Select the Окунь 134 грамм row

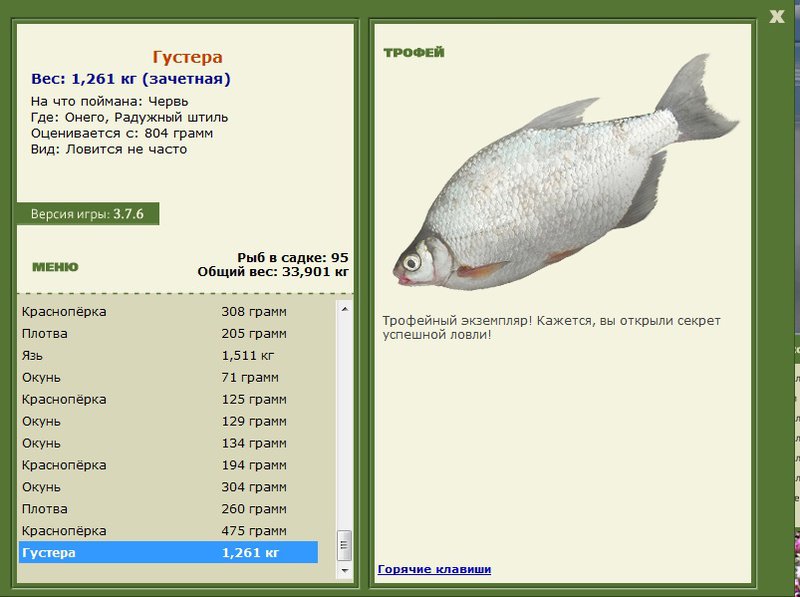point(168,443)
